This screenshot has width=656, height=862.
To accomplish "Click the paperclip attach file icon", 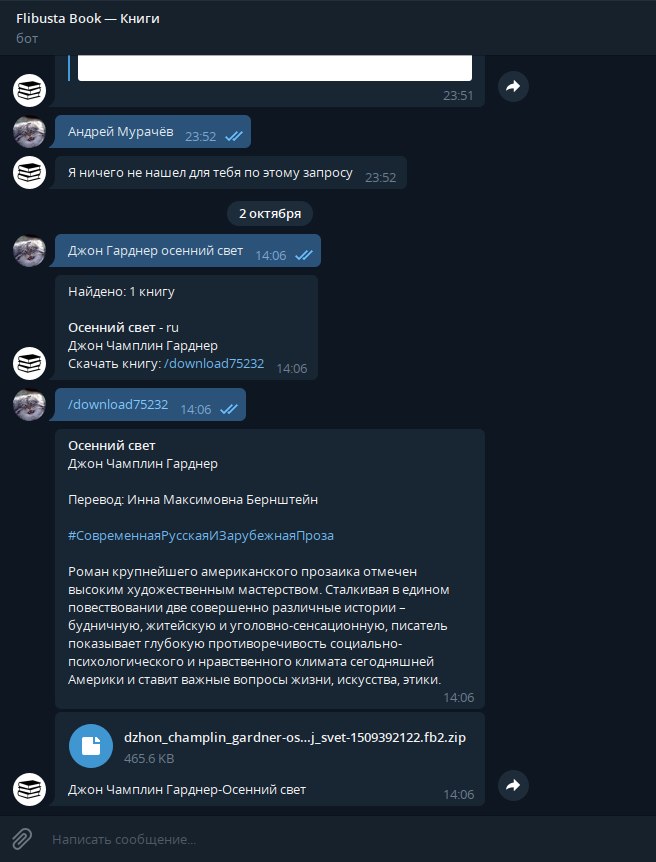I will click(21, 839).
